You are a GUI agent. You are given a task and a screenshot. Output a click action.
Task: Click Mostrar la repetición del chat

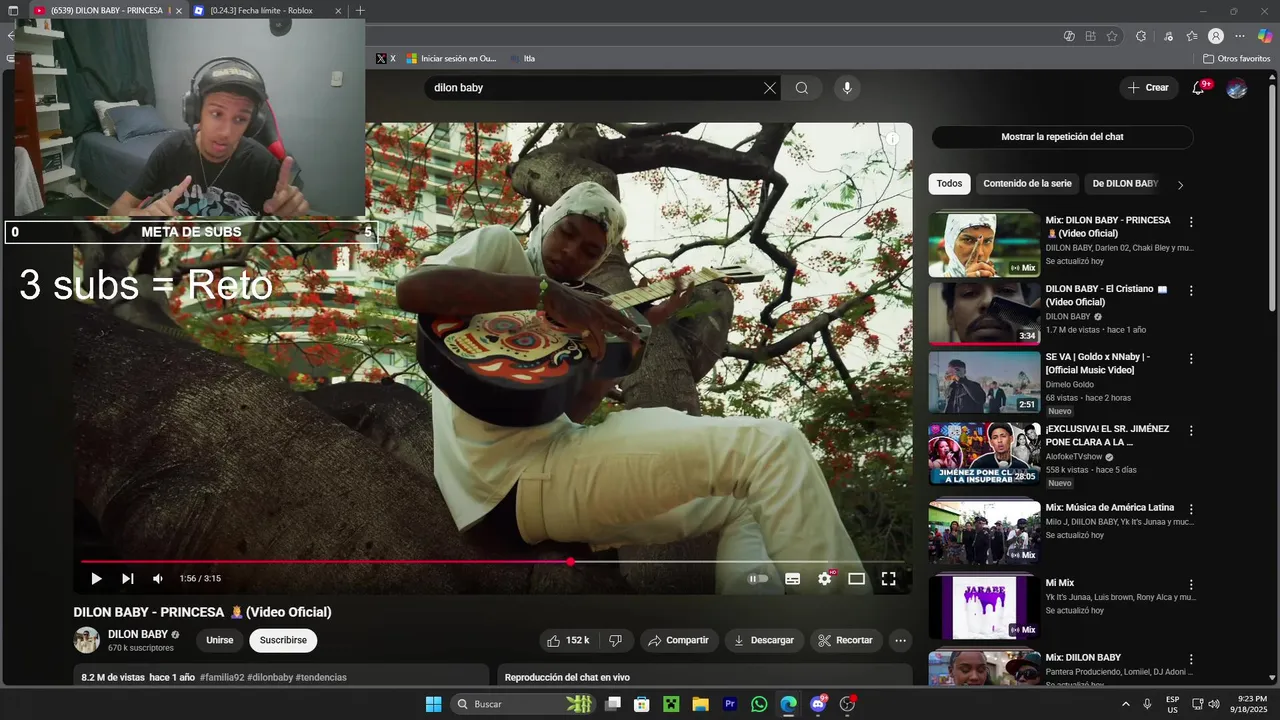(x=1062, y=137)
